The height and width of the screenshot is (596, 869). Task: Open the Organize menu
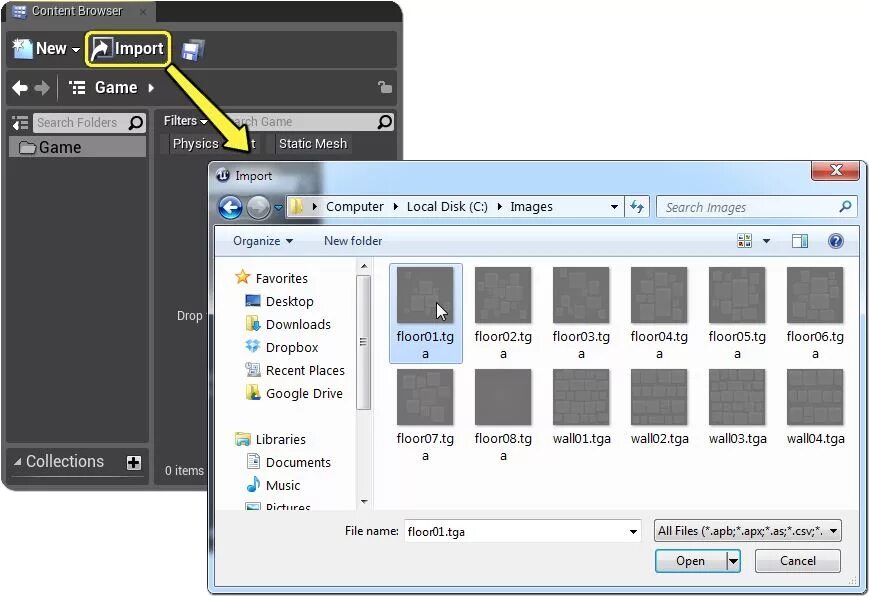[x=263, y=241]
